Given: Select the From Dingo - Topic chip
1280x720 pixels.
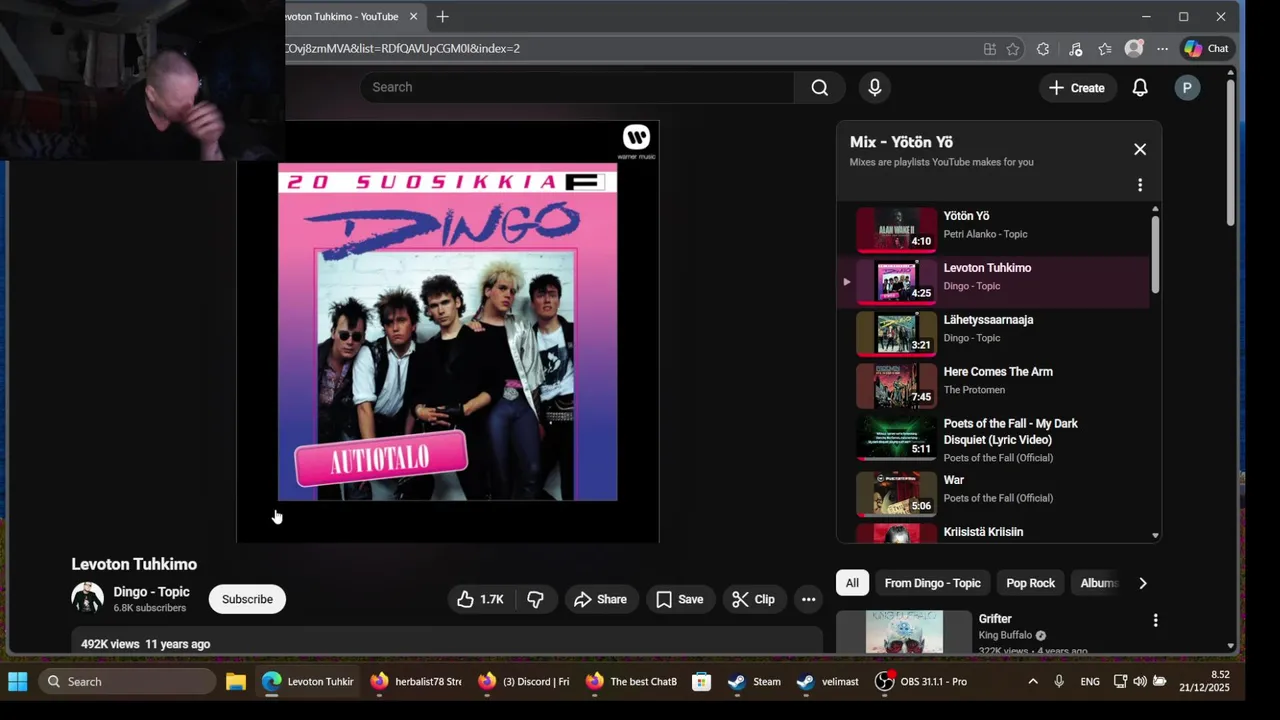Looking at the screenshot, I should click(x=932, y=583).
